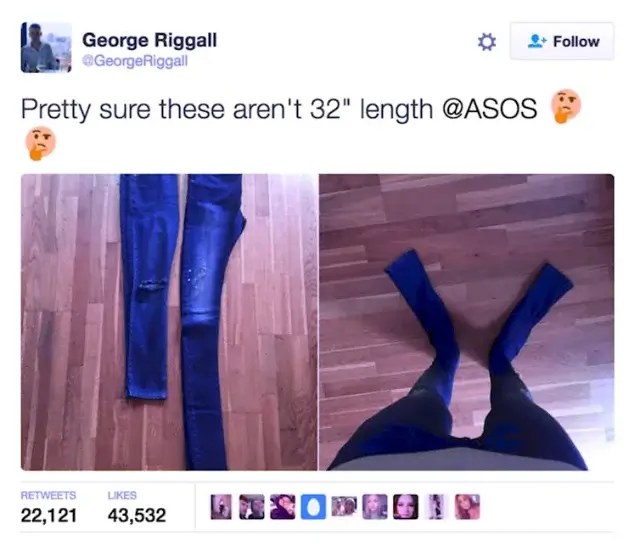Viewport: 640px width, 547px height.
Task: Open the gear settings icon
Action: click(487, 42)
